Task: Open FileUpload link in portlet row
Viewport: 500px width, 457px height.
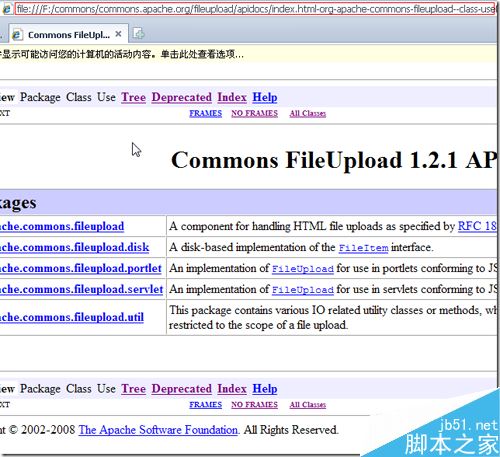Action: tap(303, 269)
